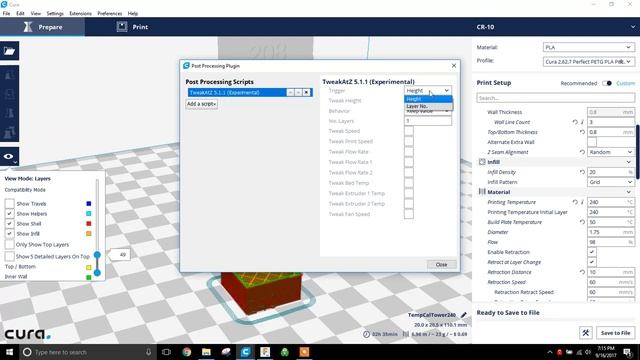Open File Explorer from the taskbar

[x=206, y=352]
